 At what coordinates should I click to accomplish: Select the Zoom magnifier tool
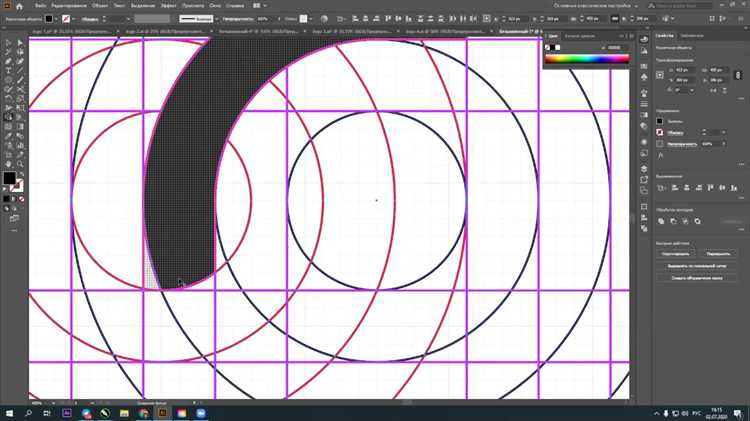pos(20,164)
